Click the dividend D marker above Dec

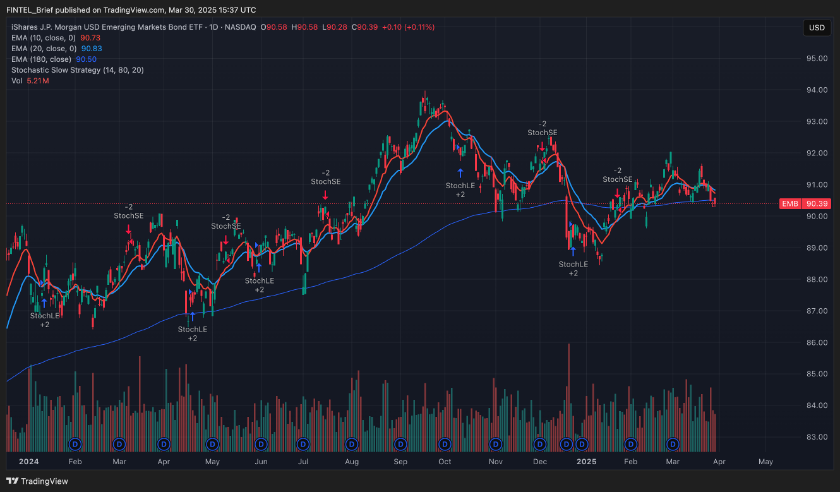tap(539, 444)
